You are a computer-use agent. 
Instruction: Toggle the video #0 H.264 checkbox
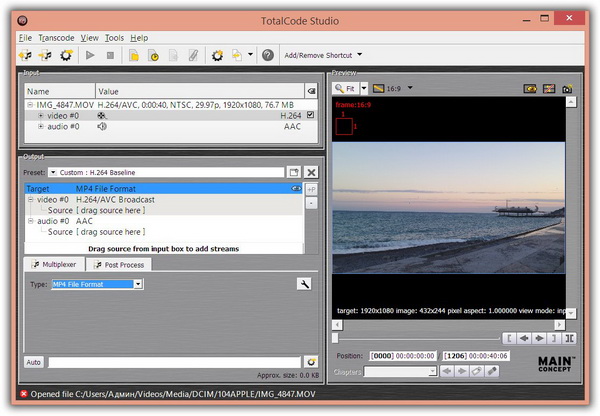pyautogui.click(x=310, y=115)
